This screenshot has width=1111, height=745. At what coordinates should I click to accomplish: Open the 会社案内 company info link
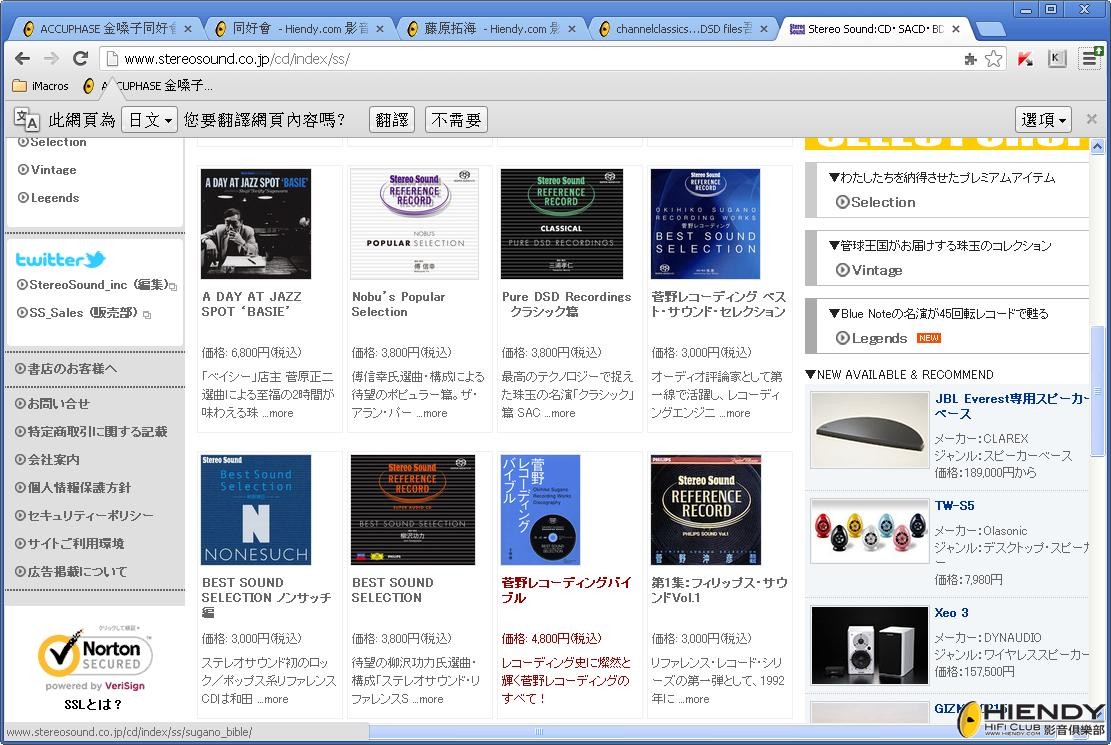[x=47, y=459]
